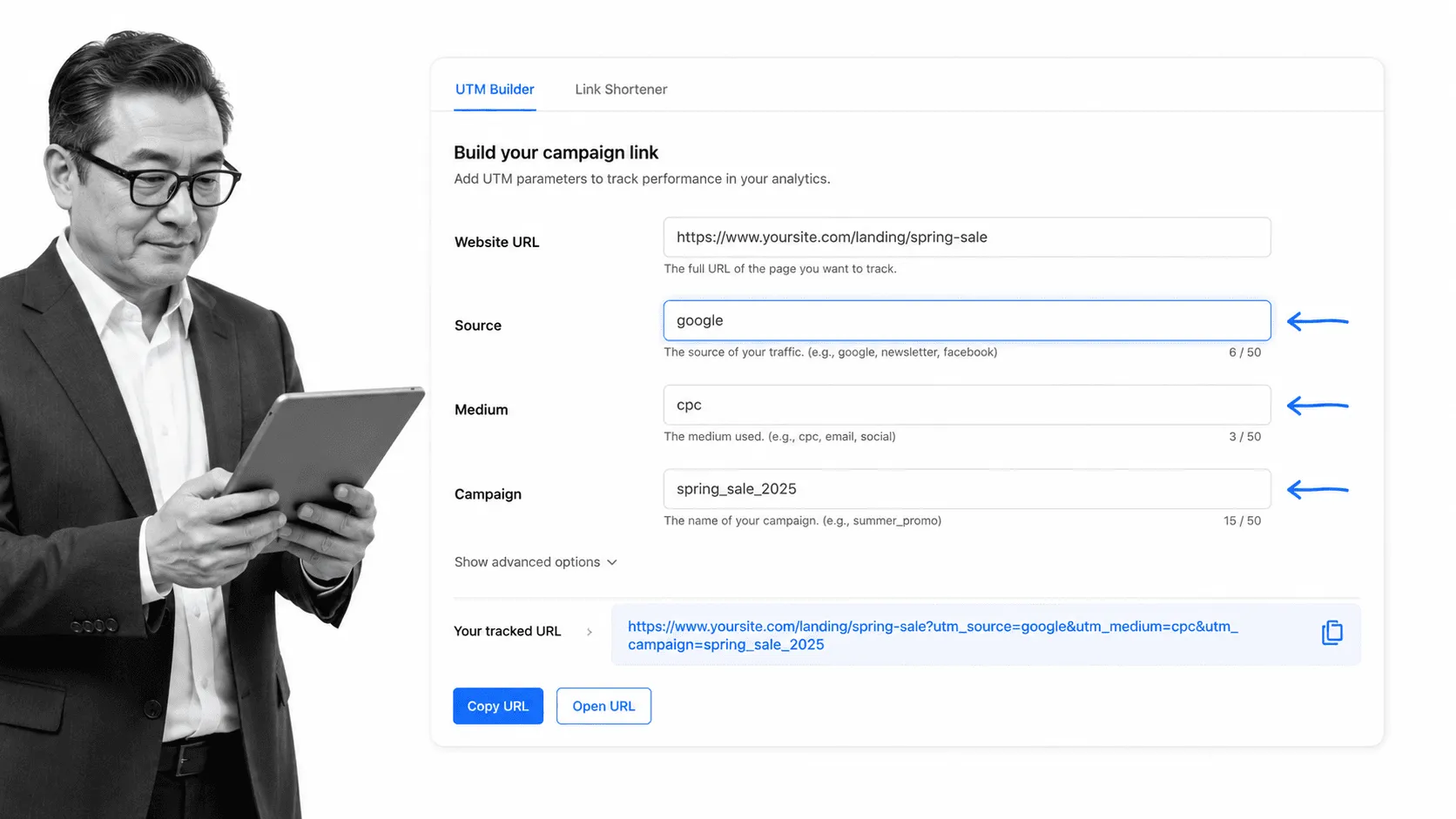Click the Campaign label
1456x819 pixels.
[488, 494]
